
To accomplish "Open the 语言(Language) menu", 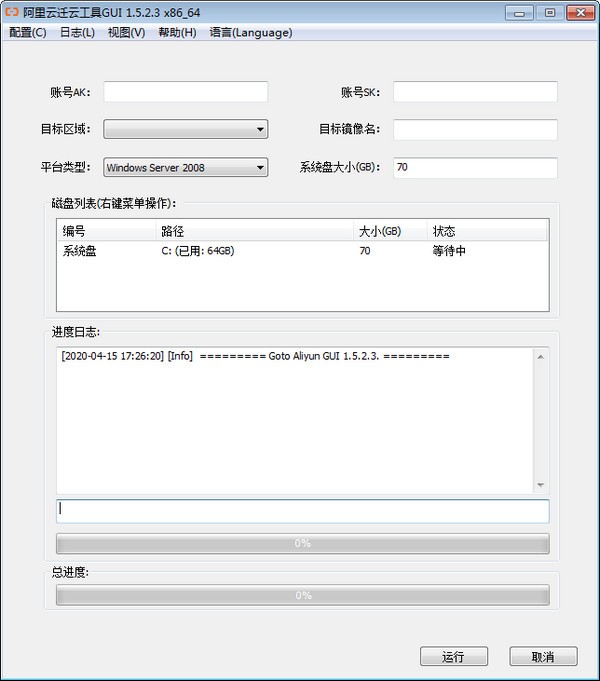I will click(251, 33).
